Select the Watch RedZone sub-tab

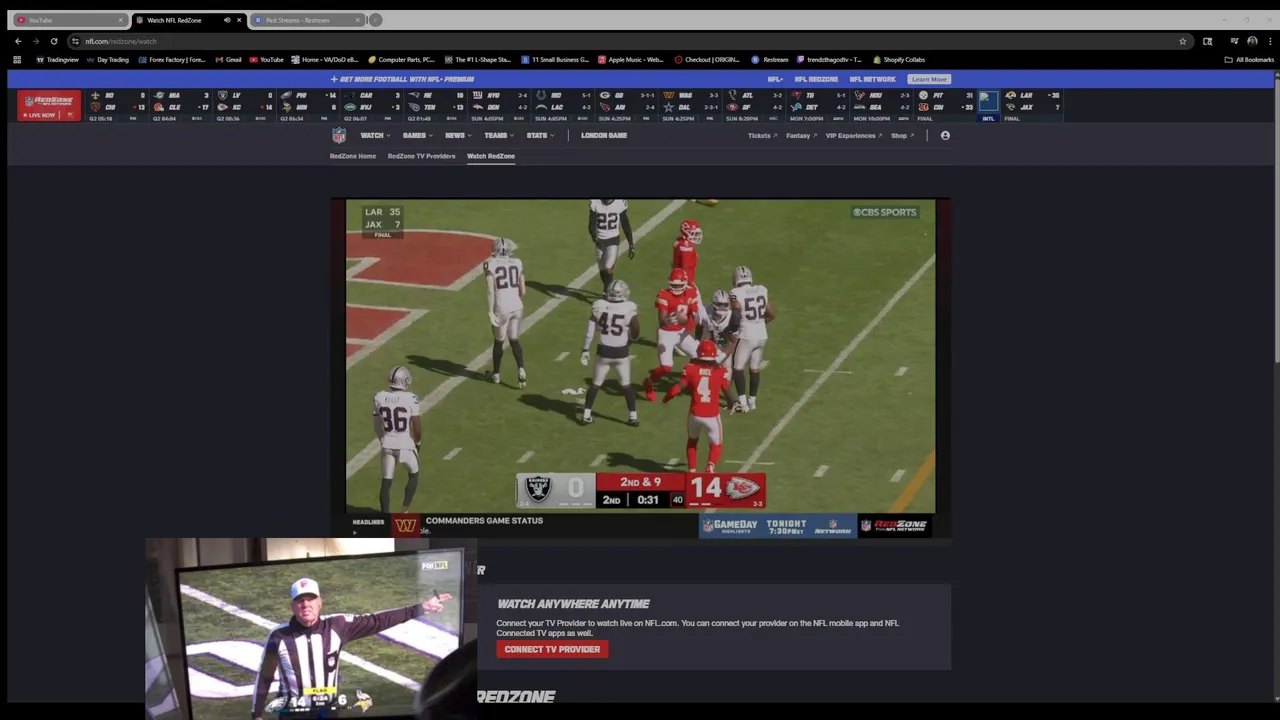(x=491, y=156)
